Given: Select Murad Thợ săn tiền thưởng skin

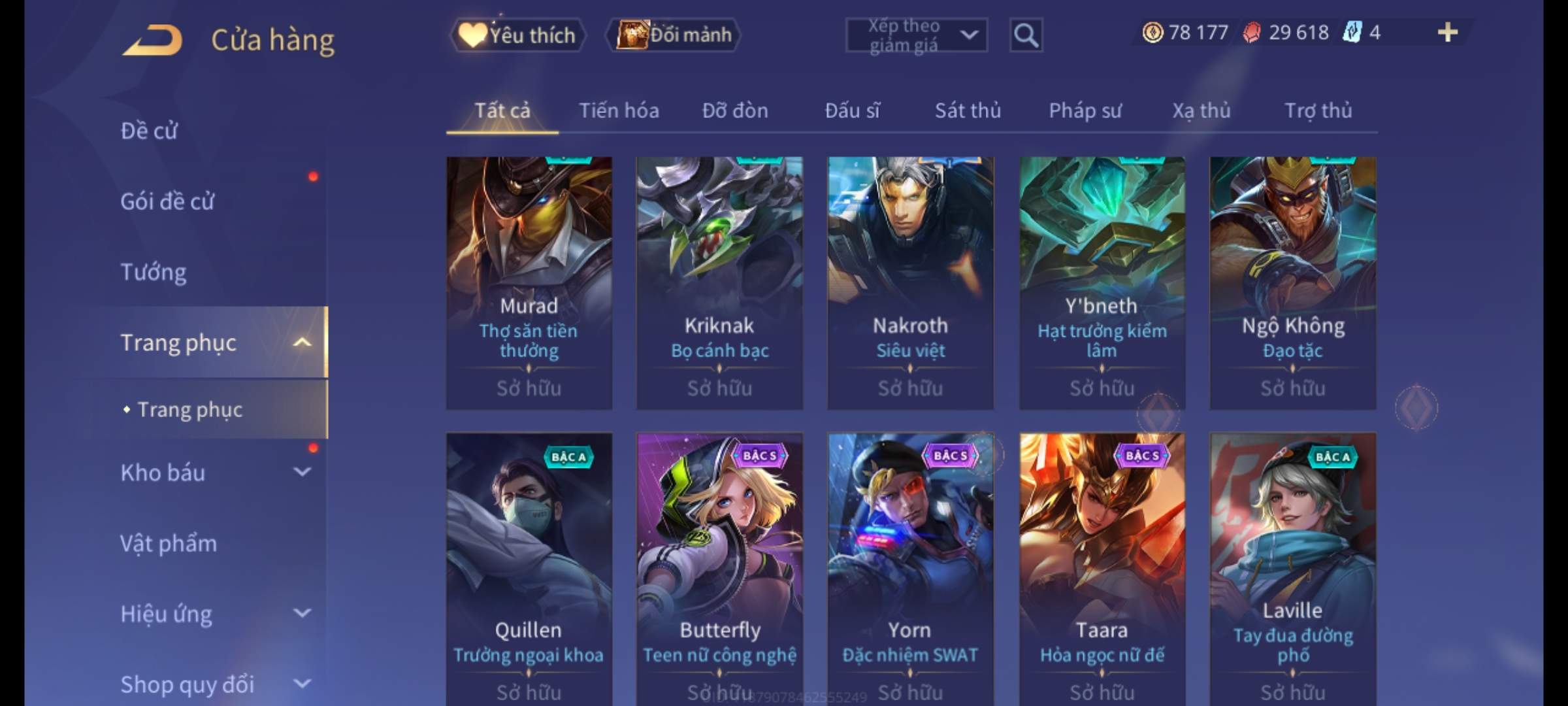Looking at the screenshot, I should (529, 283).
